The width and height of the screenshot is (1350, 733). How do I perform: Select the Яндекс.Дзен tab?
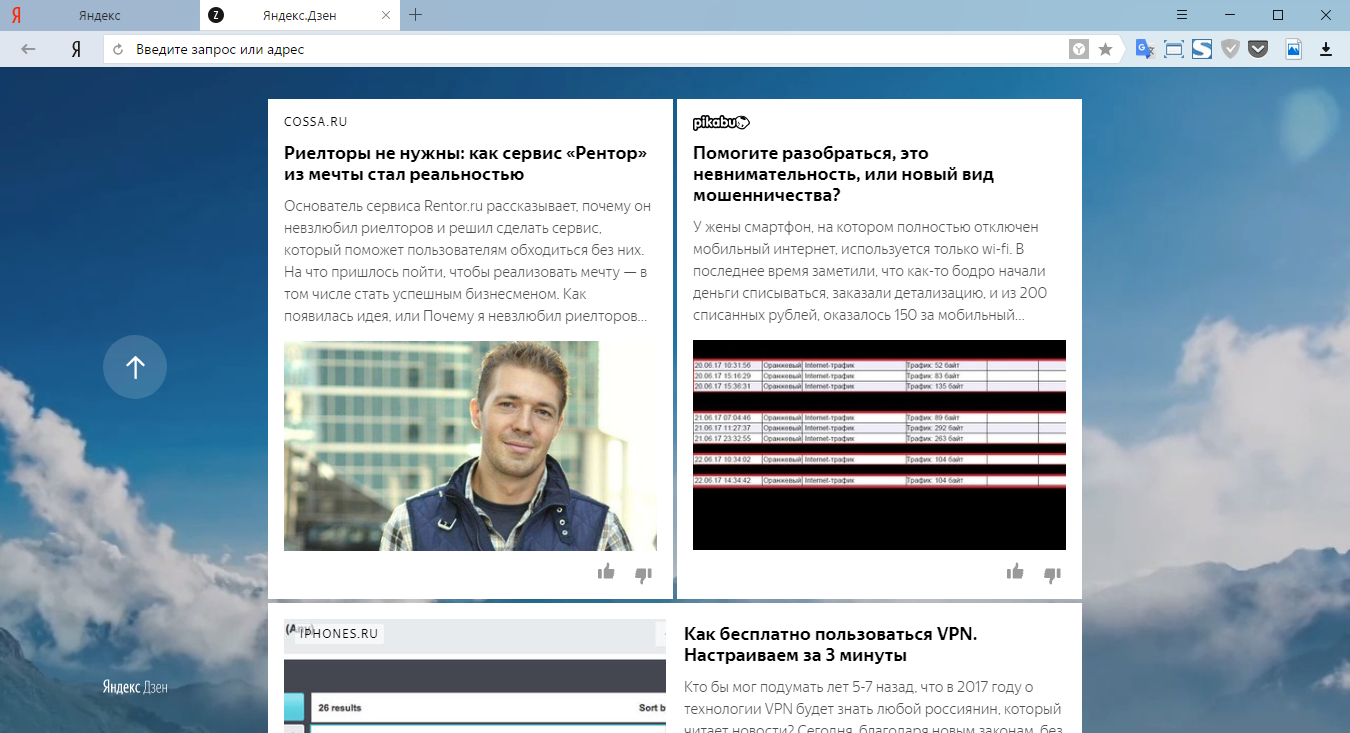click(299, 15)
